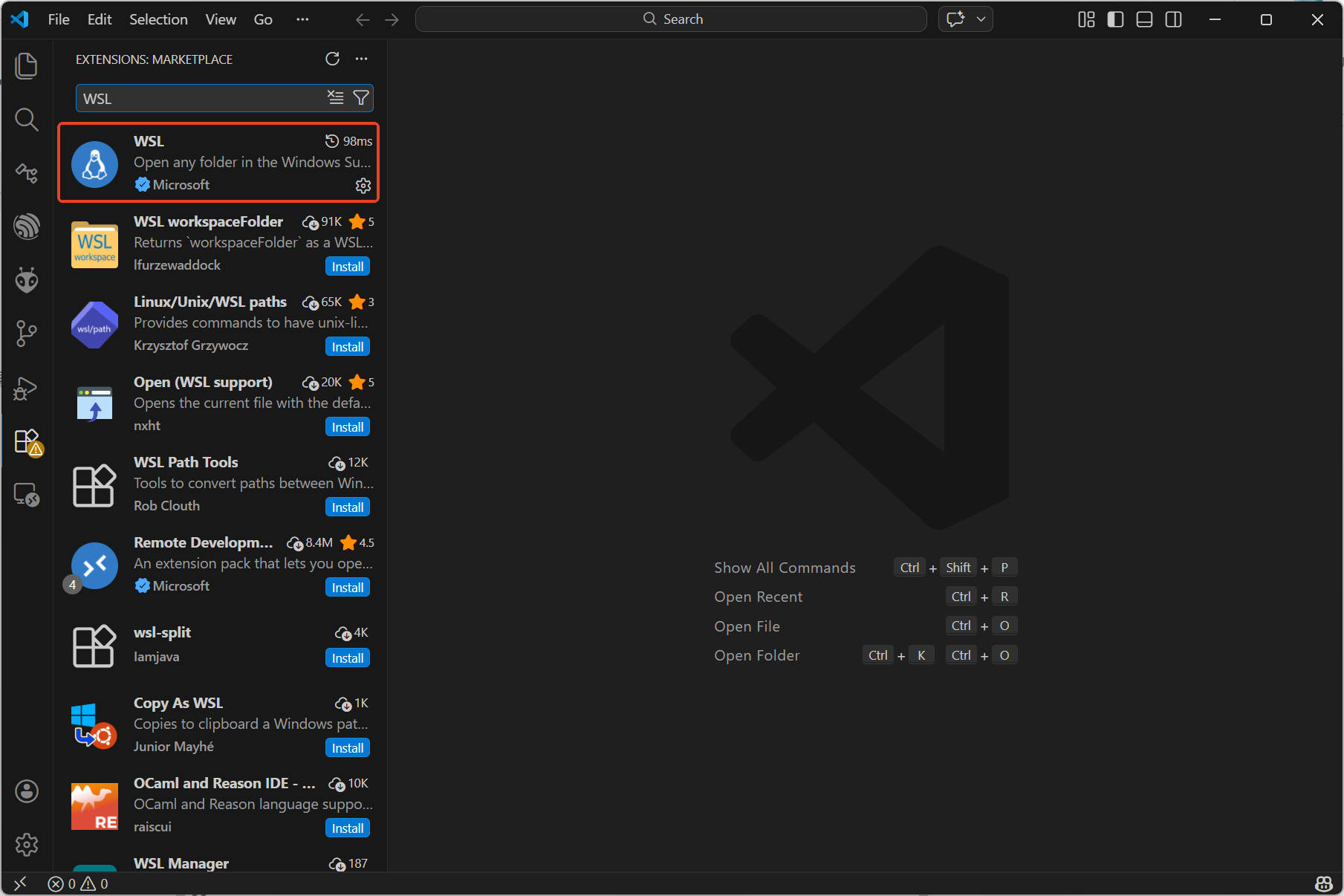The image size is (1344, 896).
Task: Click the remote window indicator in status bar
Action: coord(20,883)
